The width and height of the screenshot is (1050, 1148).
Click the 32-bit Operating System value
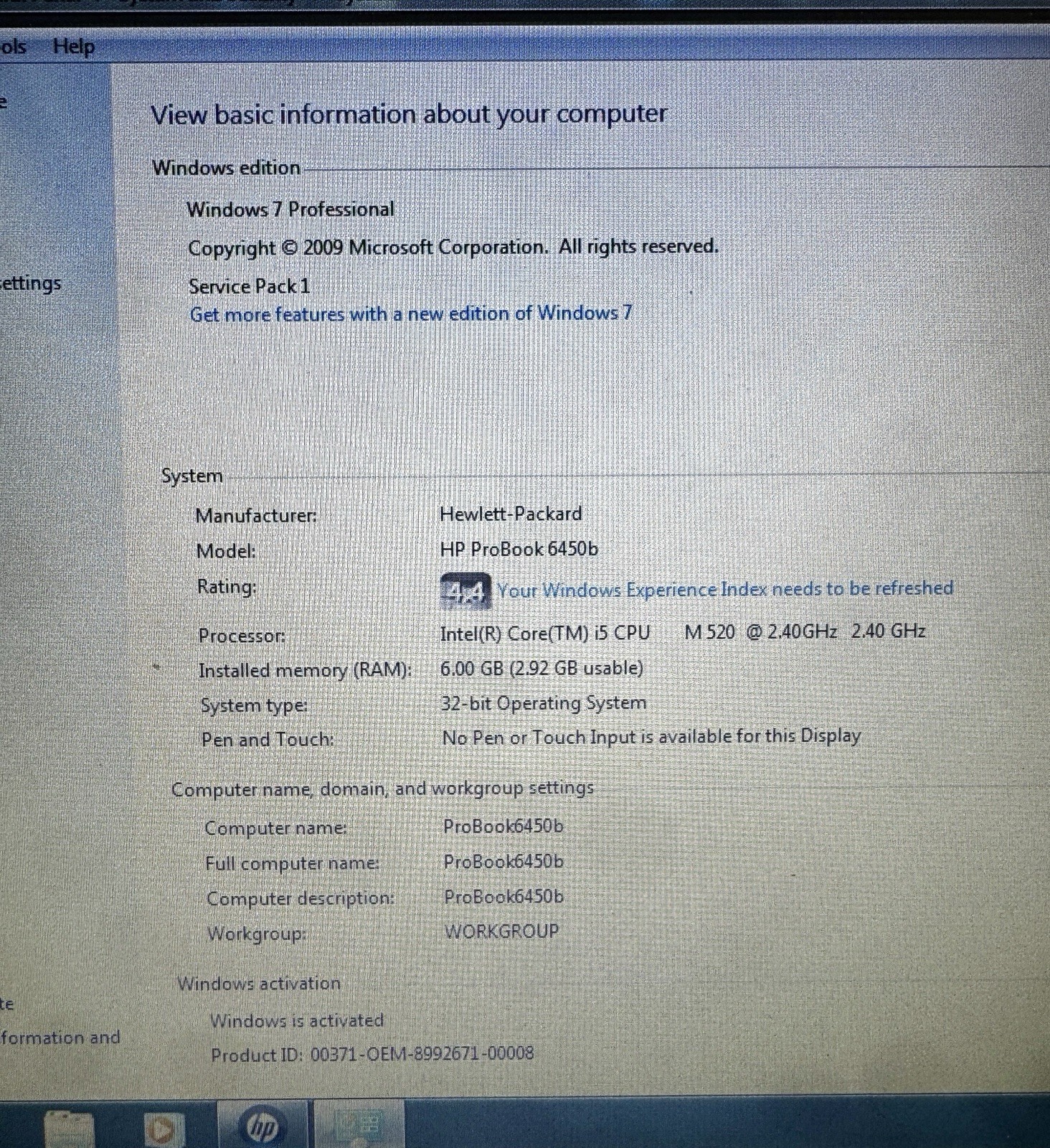(544, 703)
